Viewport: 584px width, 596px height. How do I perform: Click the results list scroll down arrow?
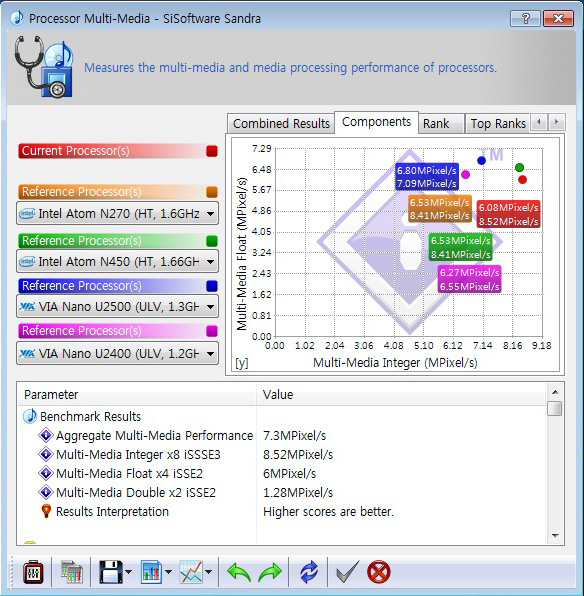(x=555, y=536)
